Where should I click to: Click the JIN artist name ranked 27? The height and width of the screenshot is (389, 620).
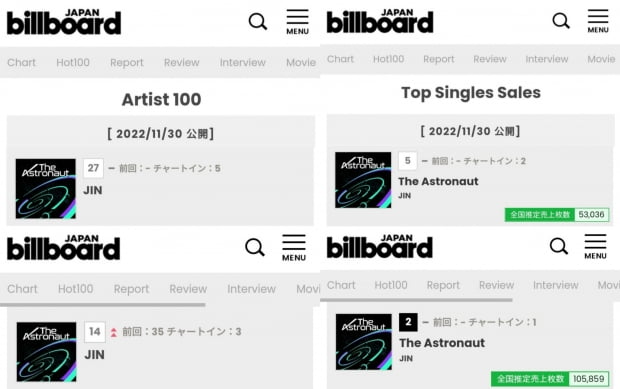click(93, 191)
